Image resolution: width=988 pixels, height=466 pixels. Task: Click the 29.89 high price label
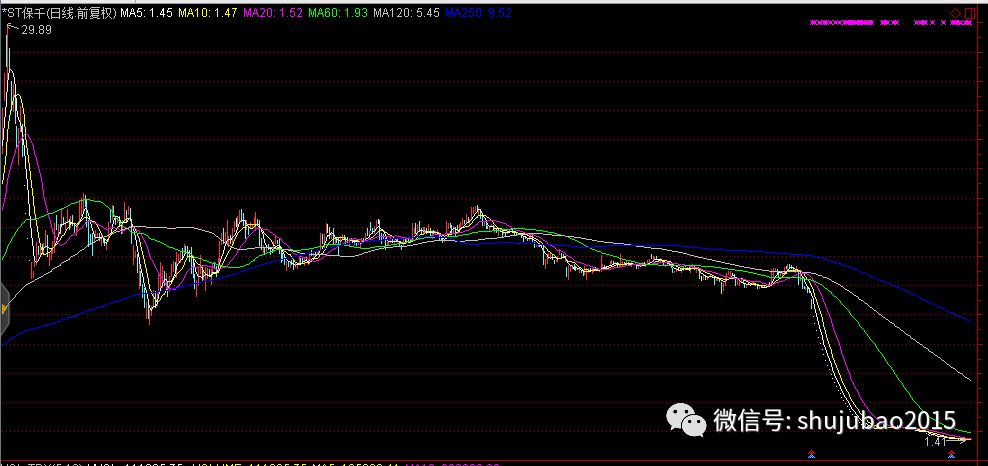pyautogui.click(x=36, y=30)
